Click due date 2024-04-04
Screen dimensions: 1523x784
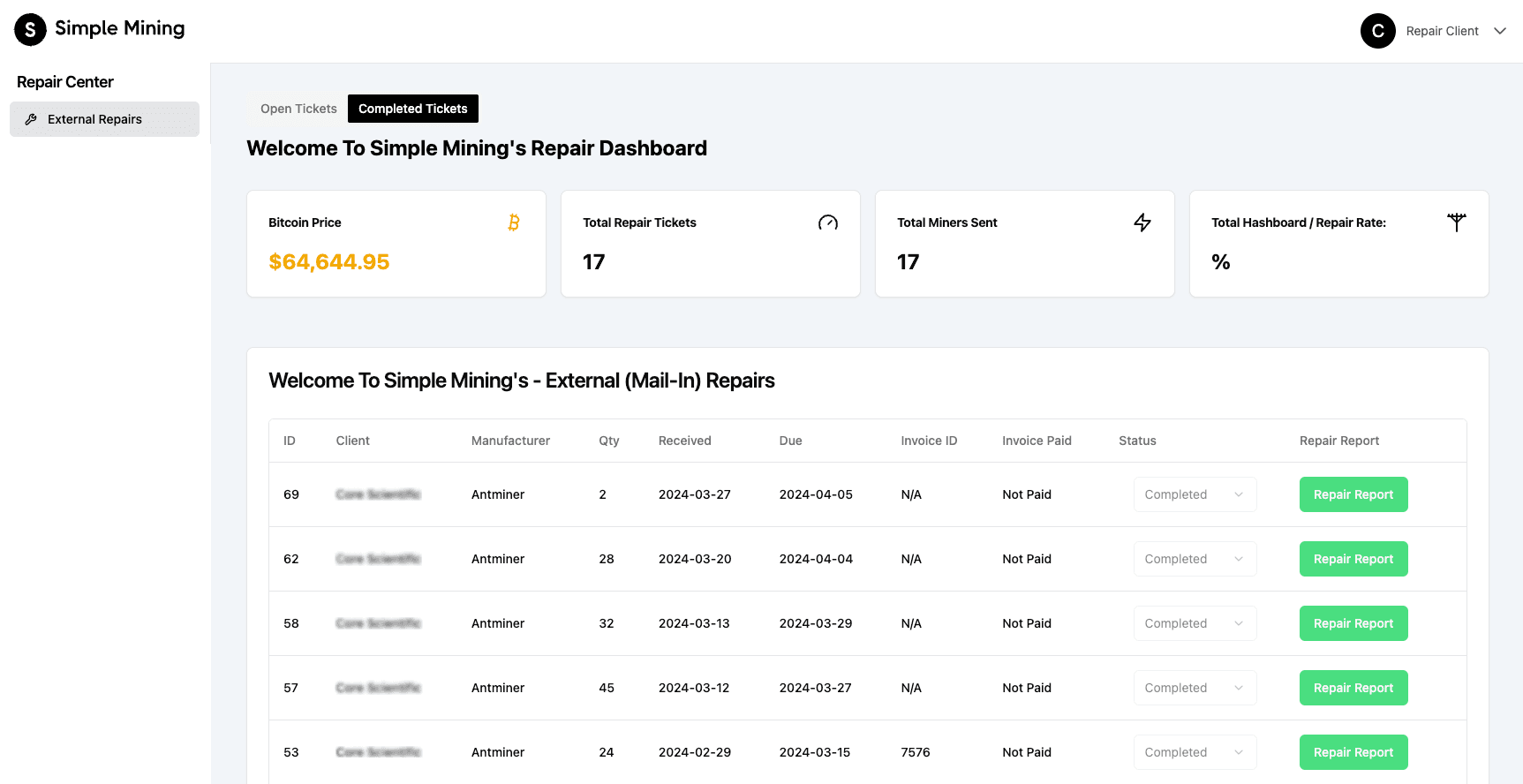coord(816,559)
